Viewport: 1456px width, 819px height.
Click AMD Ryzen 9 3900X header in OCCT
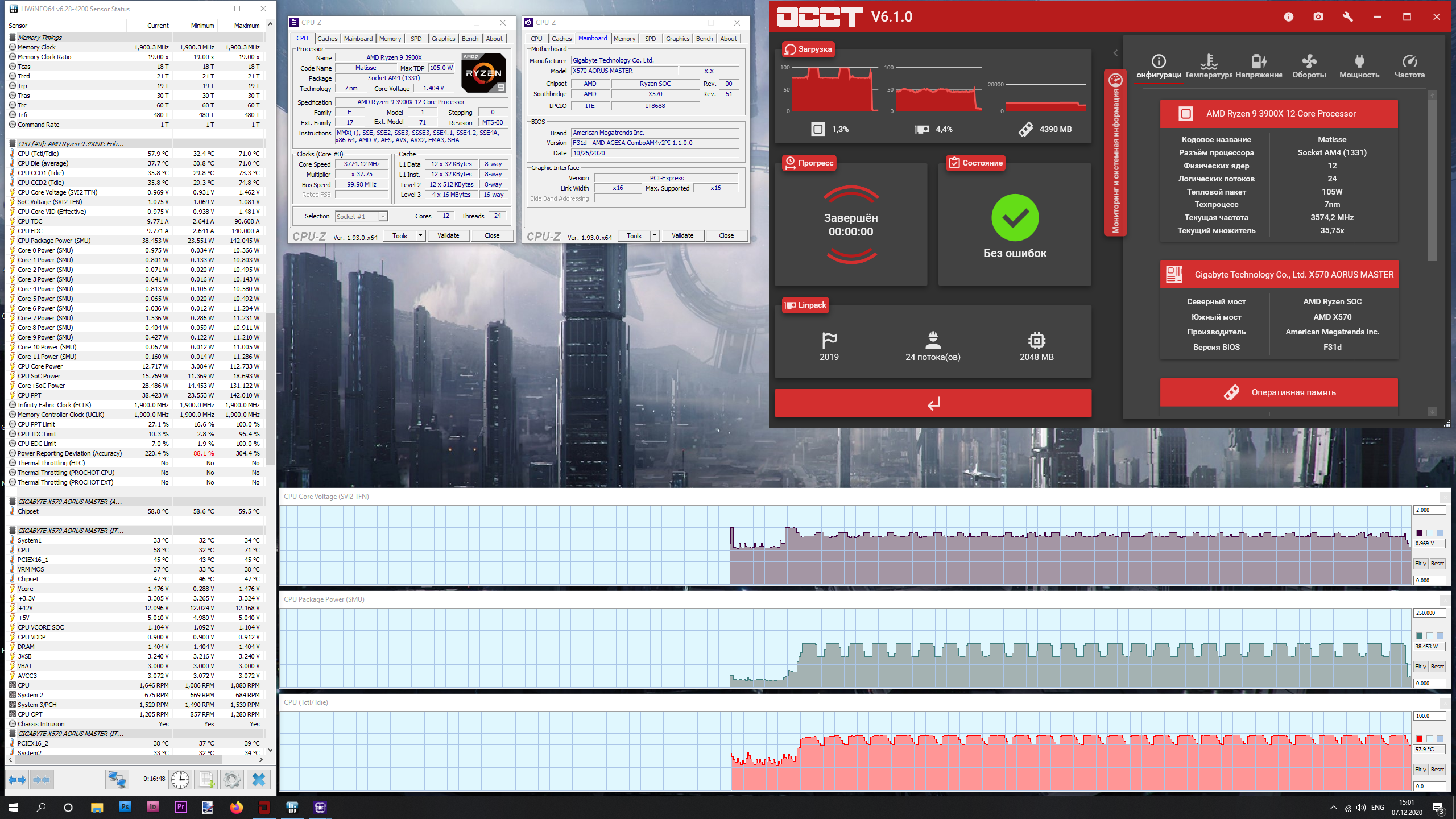(1279, 114)
